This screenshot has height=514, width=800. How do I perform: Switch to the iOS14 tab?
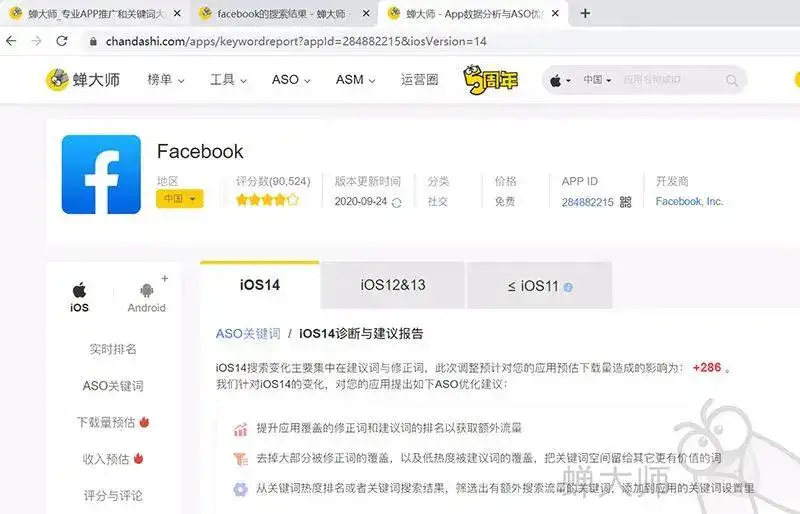(260, 285)
